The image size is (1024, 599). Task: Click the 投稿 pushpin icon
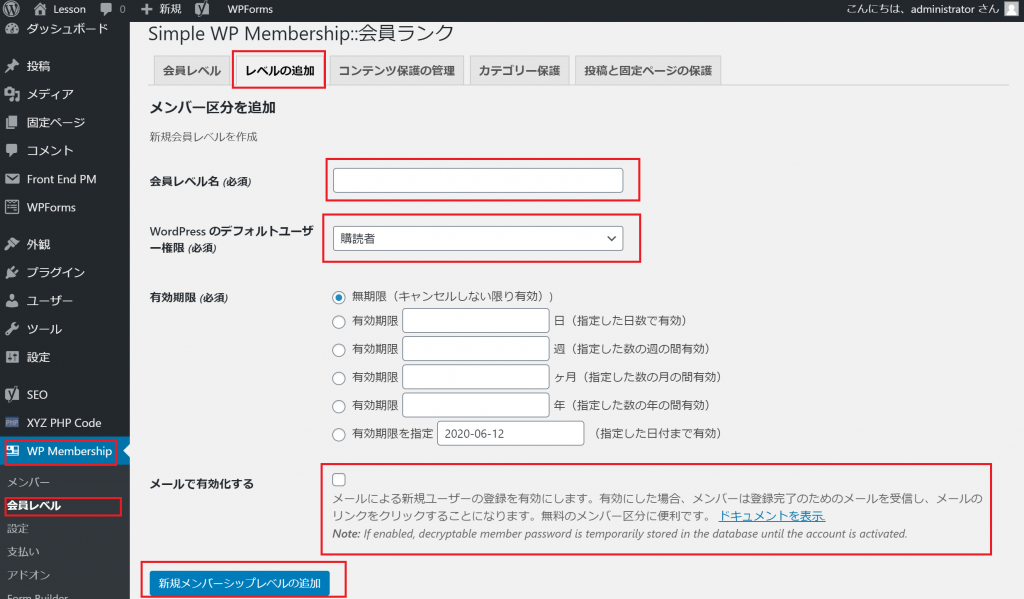pos(12,66)
